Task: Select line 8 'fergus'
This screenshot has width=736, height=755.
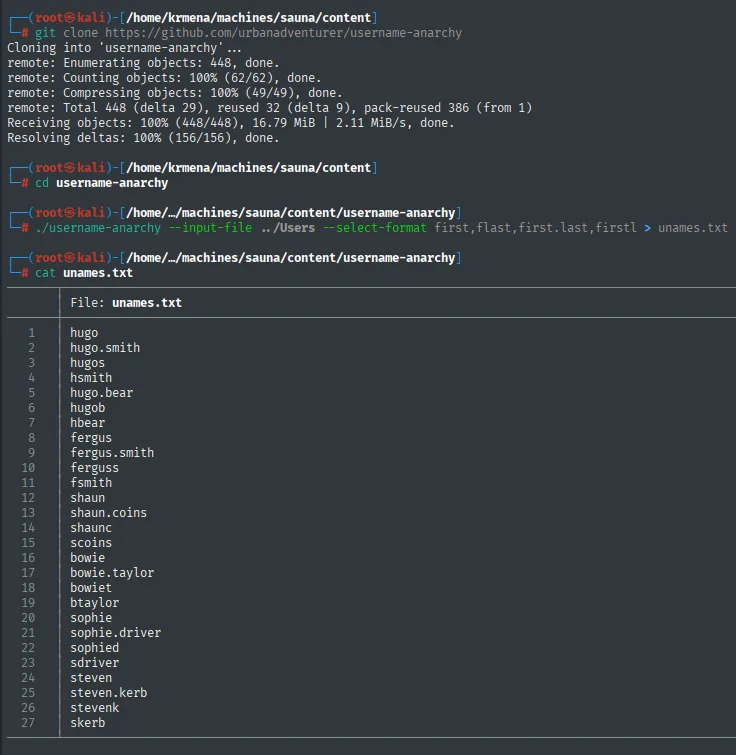Action: [x=91, y=437]
